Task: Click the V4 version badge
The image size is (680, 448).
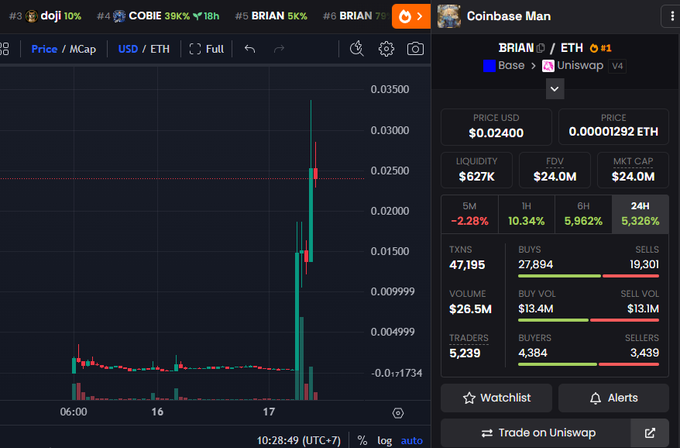Action: click(x=617, y=66)
